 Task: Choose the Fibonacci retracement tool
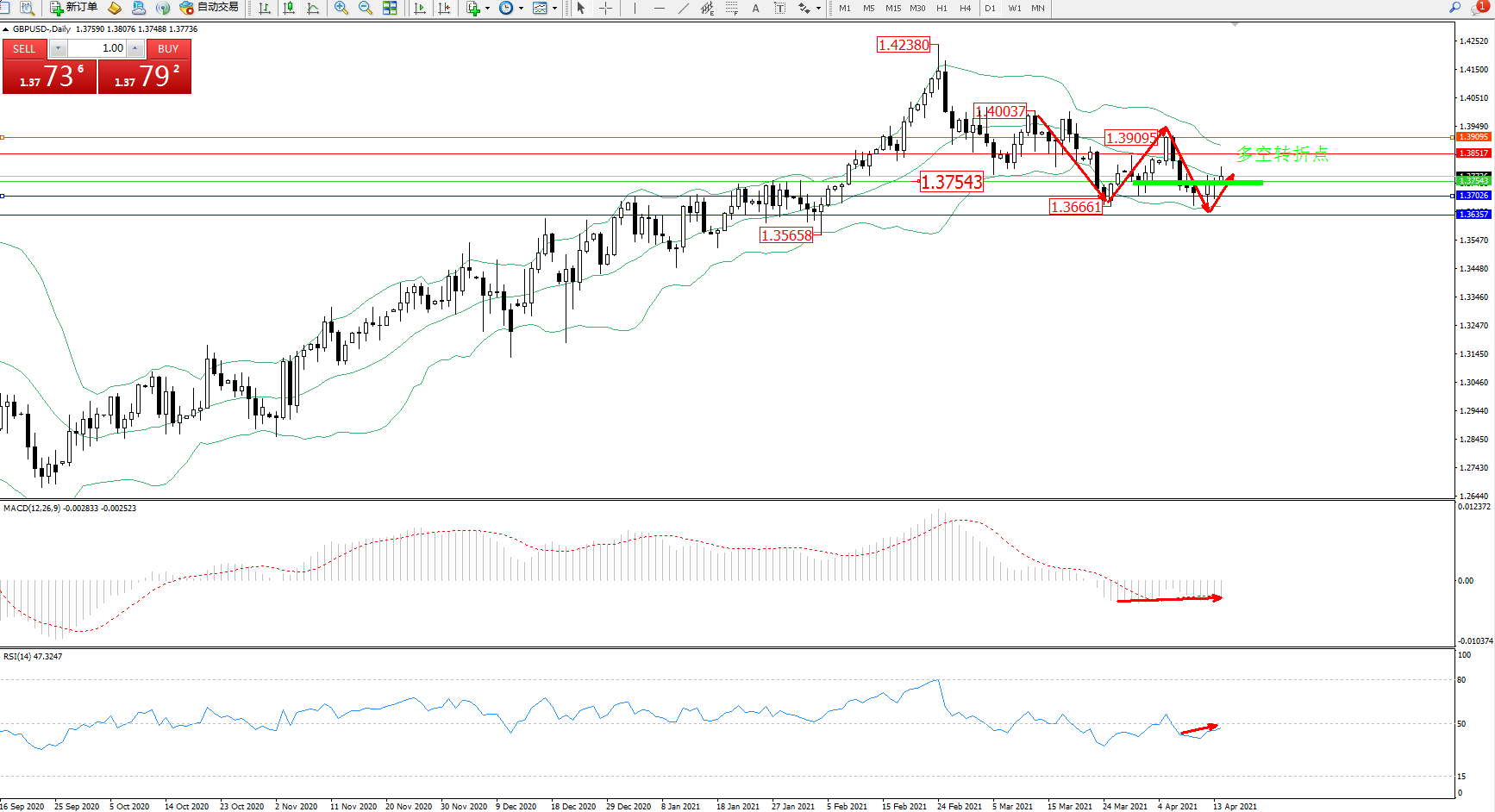(731, 8)
